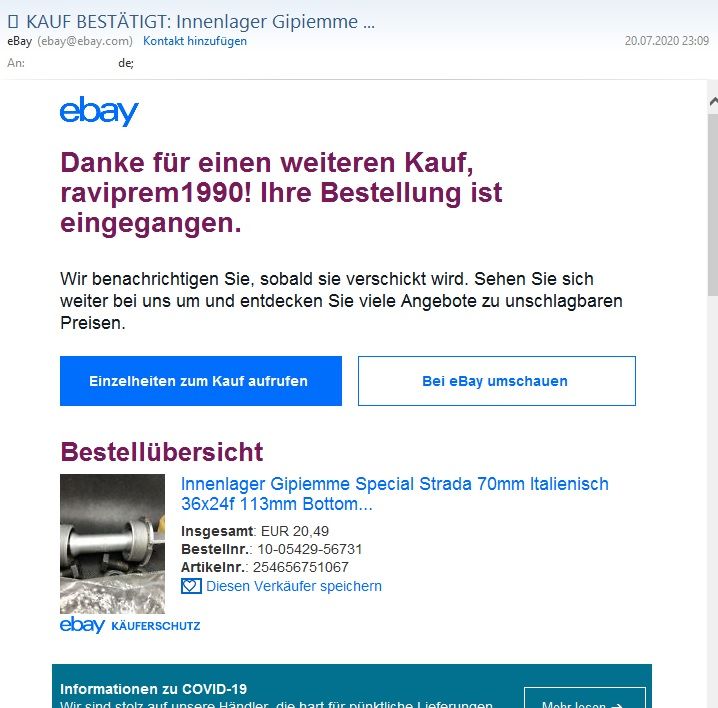Click the KÄUFERSCHUTZ label
Image resolution: width=718 pixels, height=708 pixels.
pos(156,626)
